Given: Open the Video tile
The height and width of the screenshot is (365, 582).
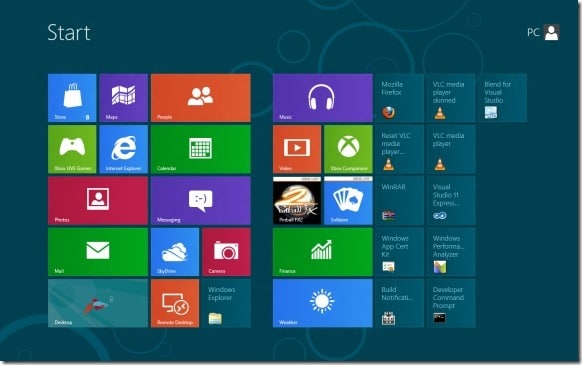Looking at the screenshot, I should (297, 149).
